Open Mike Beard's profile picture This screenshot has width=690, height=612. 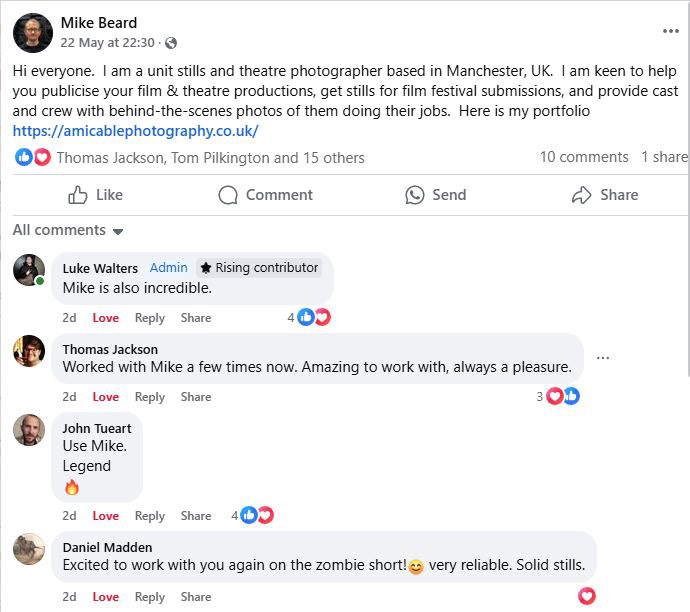32,33
